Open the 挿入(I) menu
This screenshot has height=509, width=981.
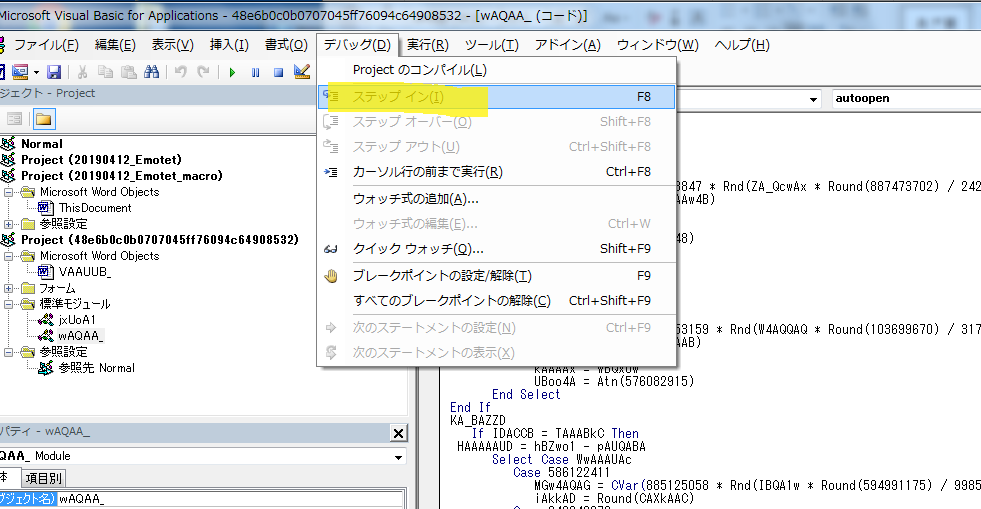229,45
